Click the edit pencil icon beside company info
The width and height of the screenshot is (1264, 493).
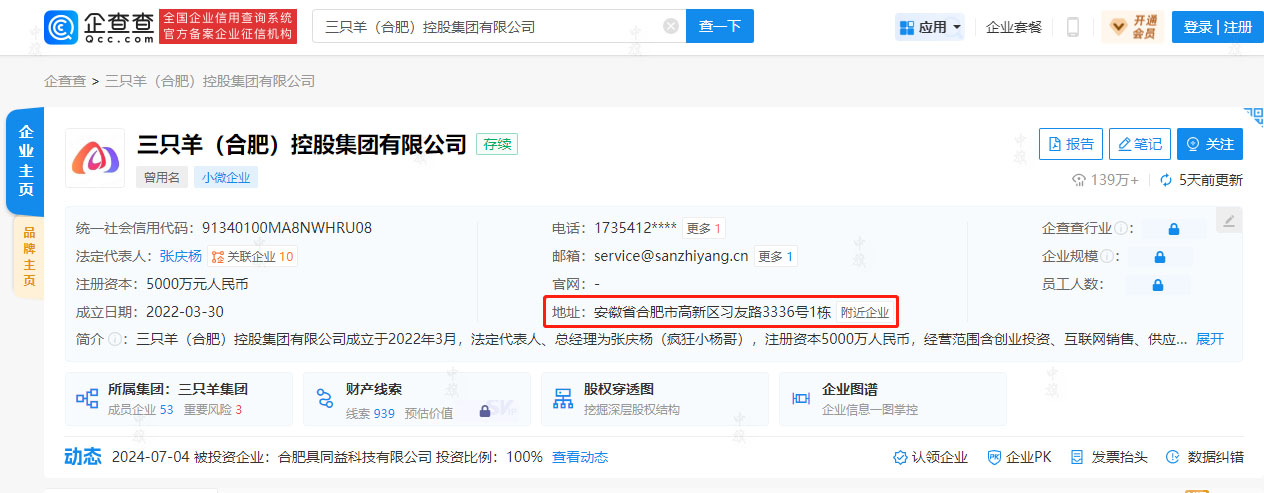tap(1229, 220)
